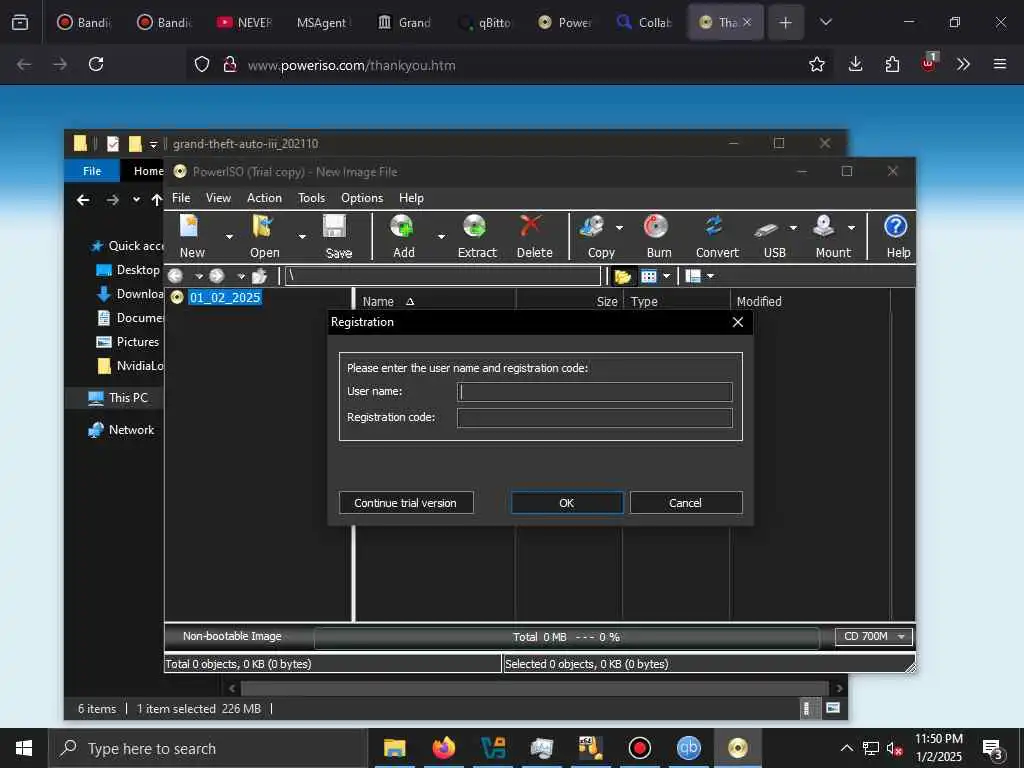Open the CD 700M media size dropdown
This screenshot has width=1024, height=768.
pyautogui.click(x=873, y=636)
